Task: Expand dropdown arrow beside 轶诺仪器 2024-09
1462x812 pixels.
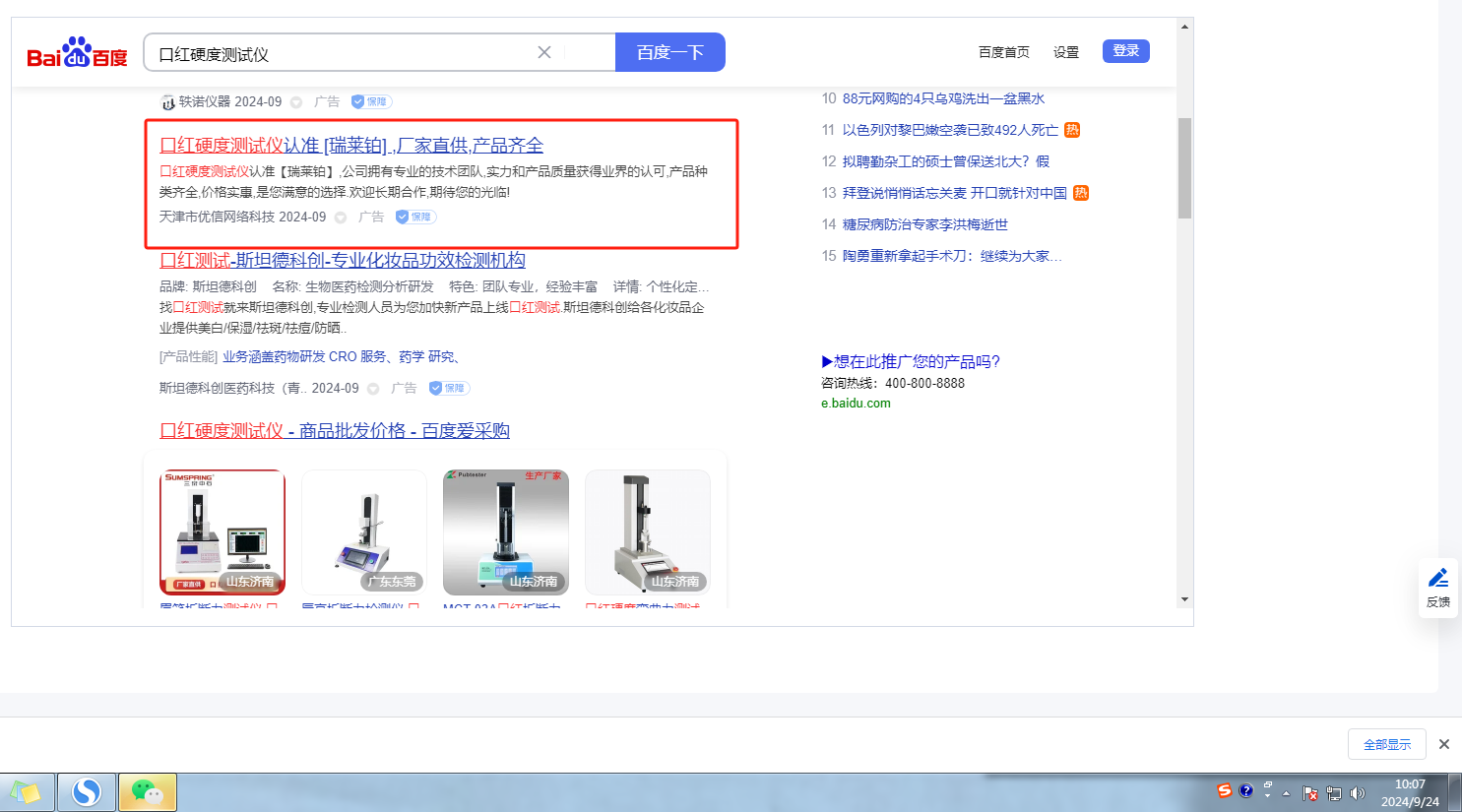Action: click(x=296, y=102)
